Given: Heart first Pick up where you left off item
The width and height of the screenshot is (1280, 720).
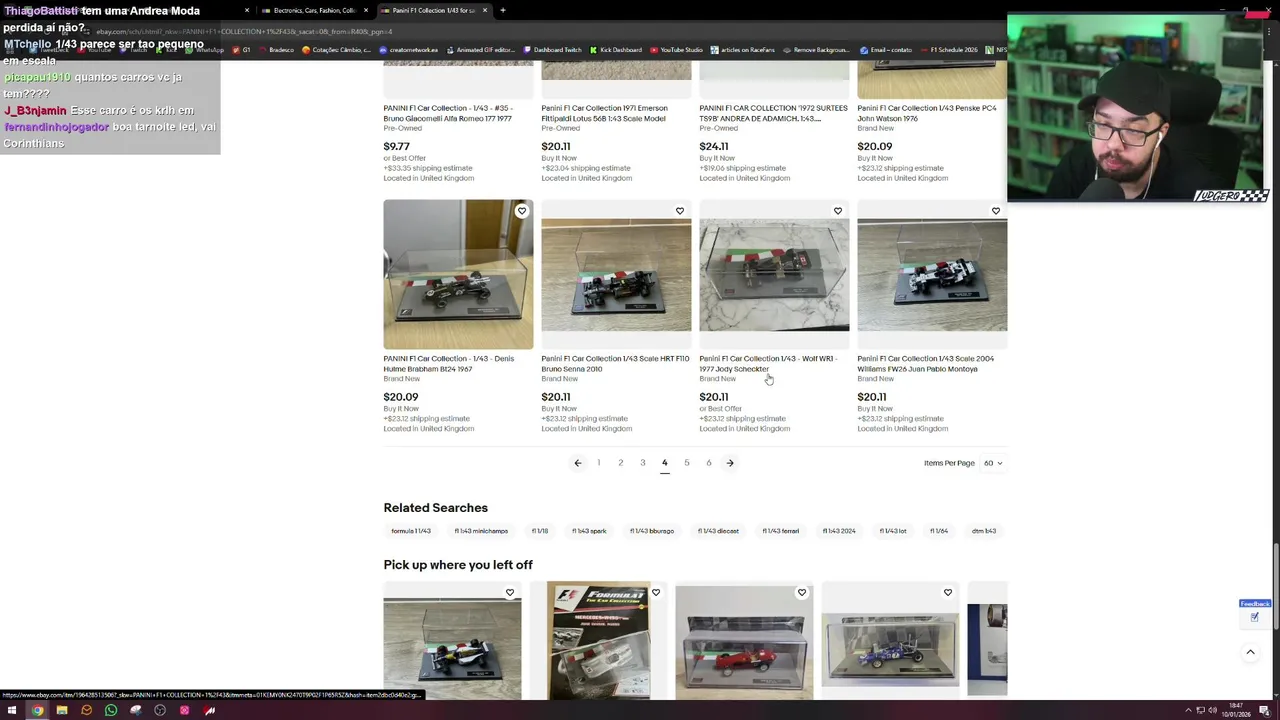Looking at the screenshot, I should [x=510, y=593].
